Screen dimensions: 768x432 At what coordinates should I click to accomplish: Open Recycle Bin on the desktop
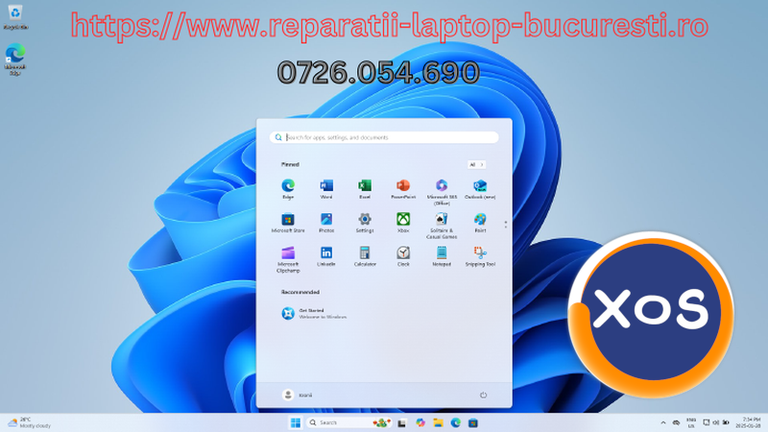[15, 22]
